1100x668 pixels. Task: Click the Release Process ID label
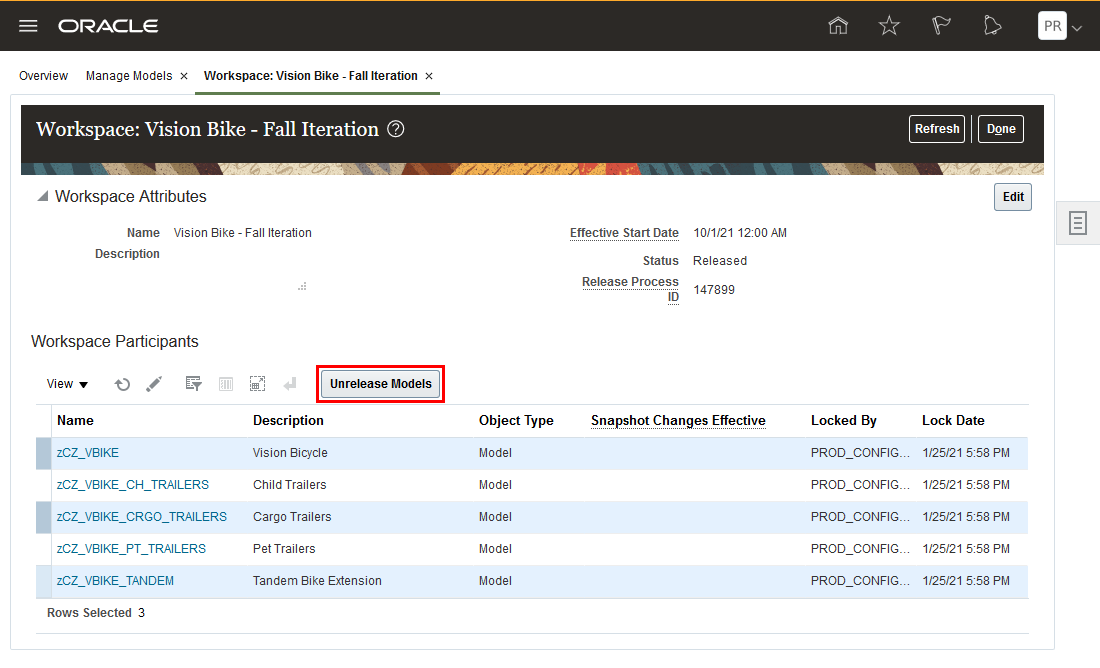pyautogui.click(x=631, y=289)
